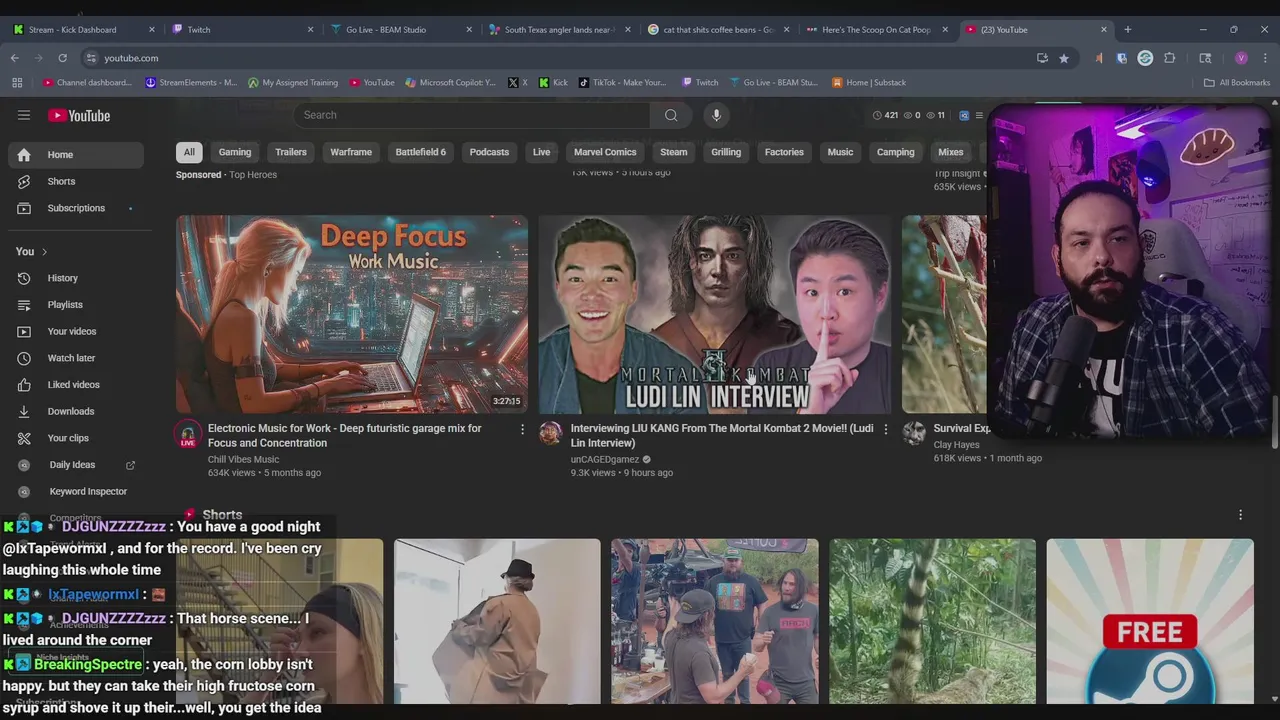Open the Chrome extensions puzzle icon
Viewport: 1280px width, 720px height.
pos(1170,58)
